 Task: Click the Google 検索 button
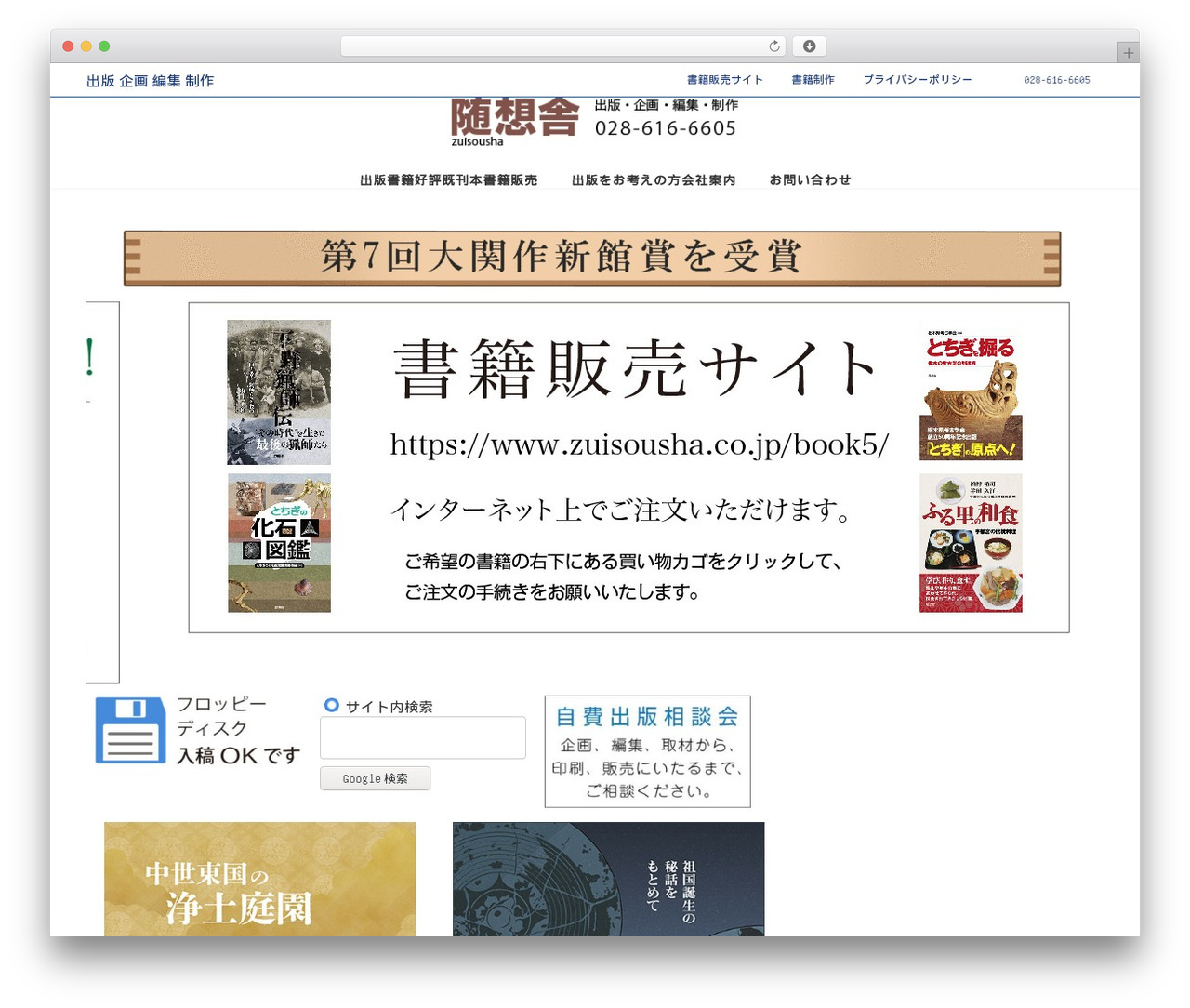point(375,778)
